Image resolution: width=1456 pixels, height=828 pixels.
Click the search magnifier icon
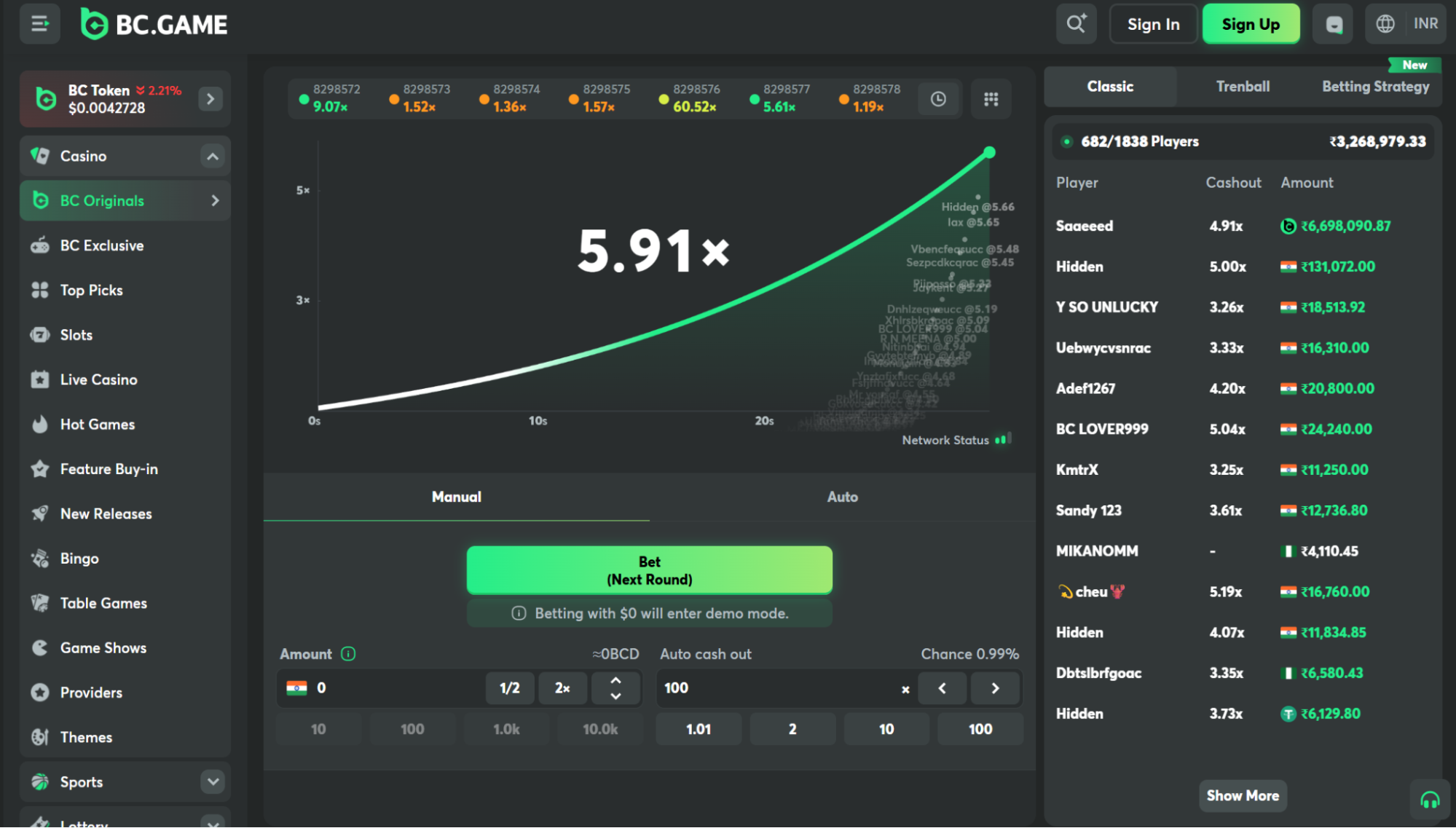[1076, 24]
